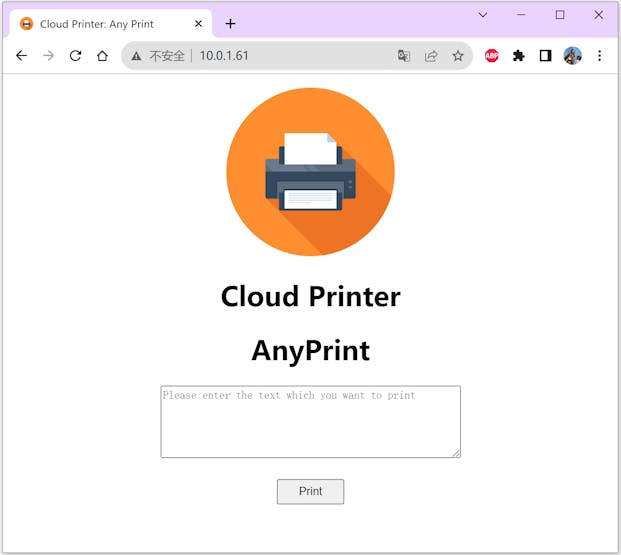
Task: Bookmark this page with the star
Action: coord(458,56)
